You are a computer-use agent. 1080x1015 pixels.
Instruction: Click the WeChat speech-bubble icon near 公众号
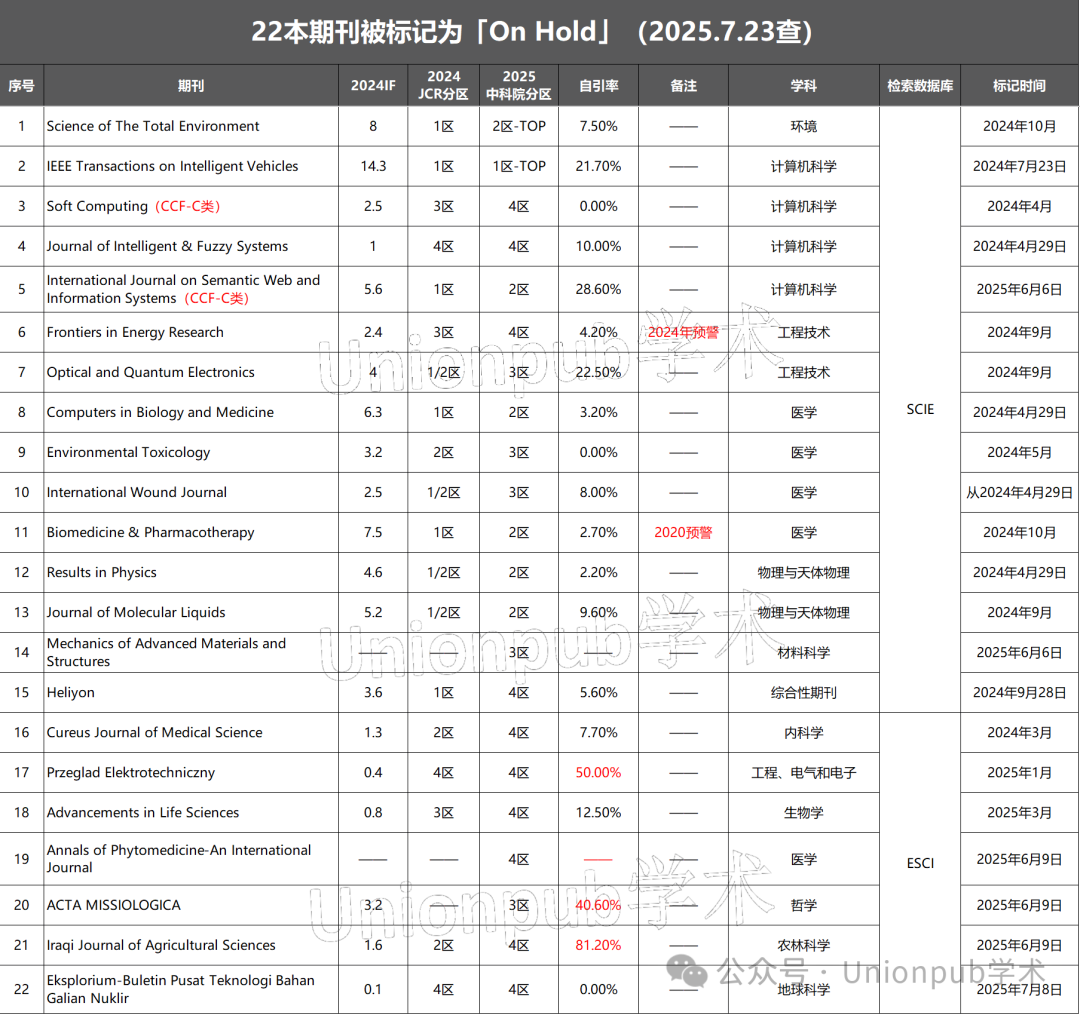[688, 972]
